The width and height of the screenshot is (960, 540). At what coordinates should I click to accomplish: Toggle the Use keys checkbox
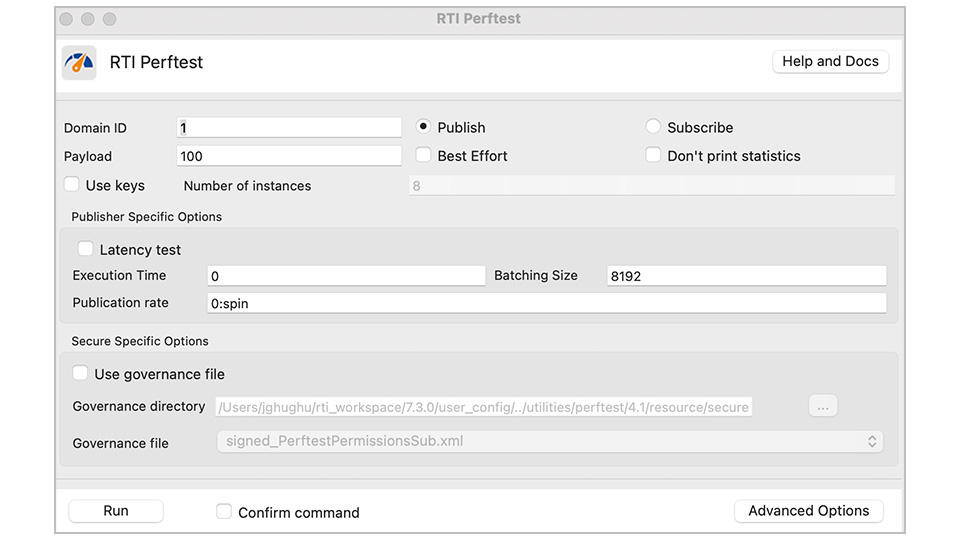pos(72,185)
